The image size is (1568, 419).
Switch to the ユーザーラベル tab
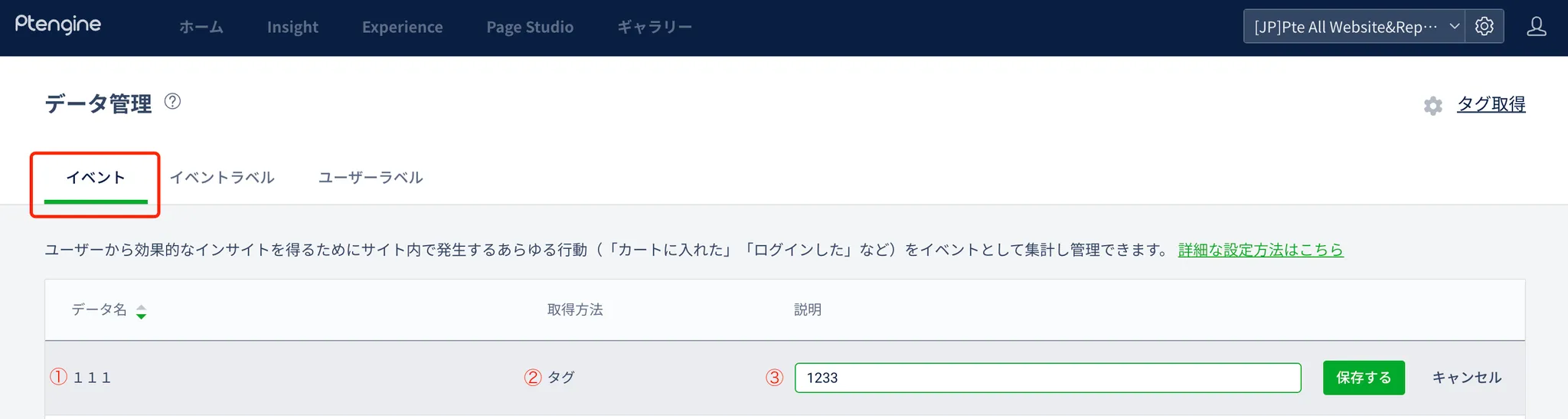pyautogui.click(x=371, y=178)
